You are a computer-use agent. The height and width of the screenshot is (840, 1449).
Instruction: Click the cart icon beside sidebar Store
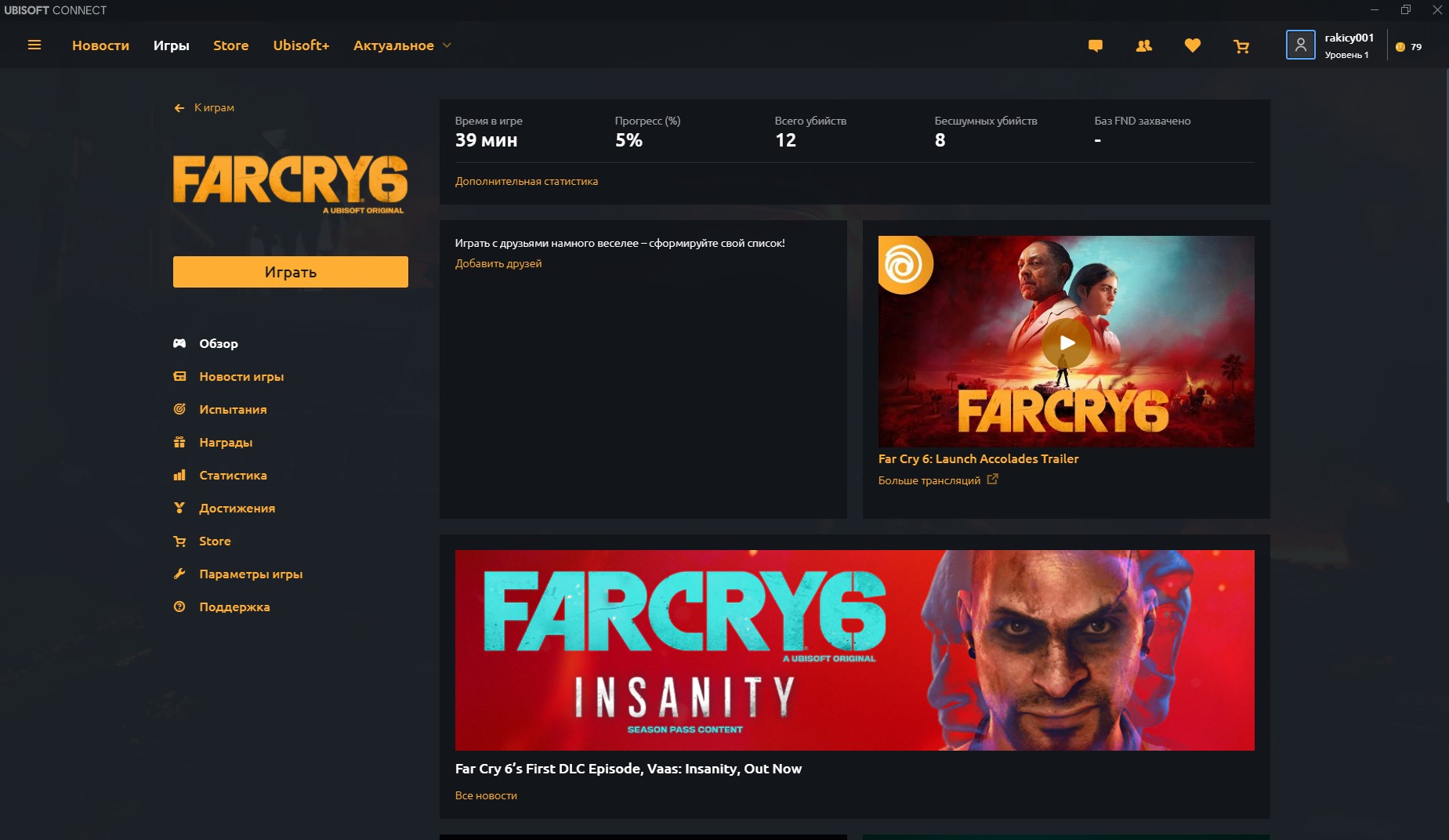point(179,541)
